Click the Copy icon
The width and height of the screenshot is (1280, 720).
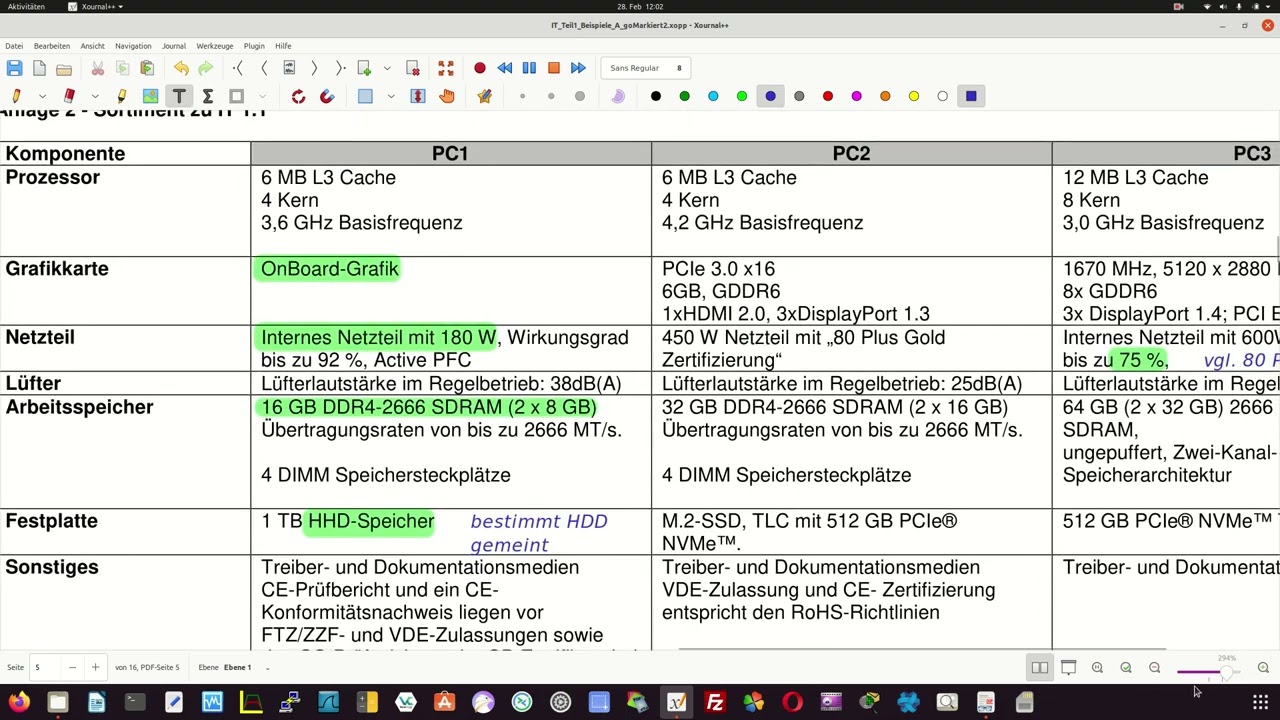click(x=122, y=68)
